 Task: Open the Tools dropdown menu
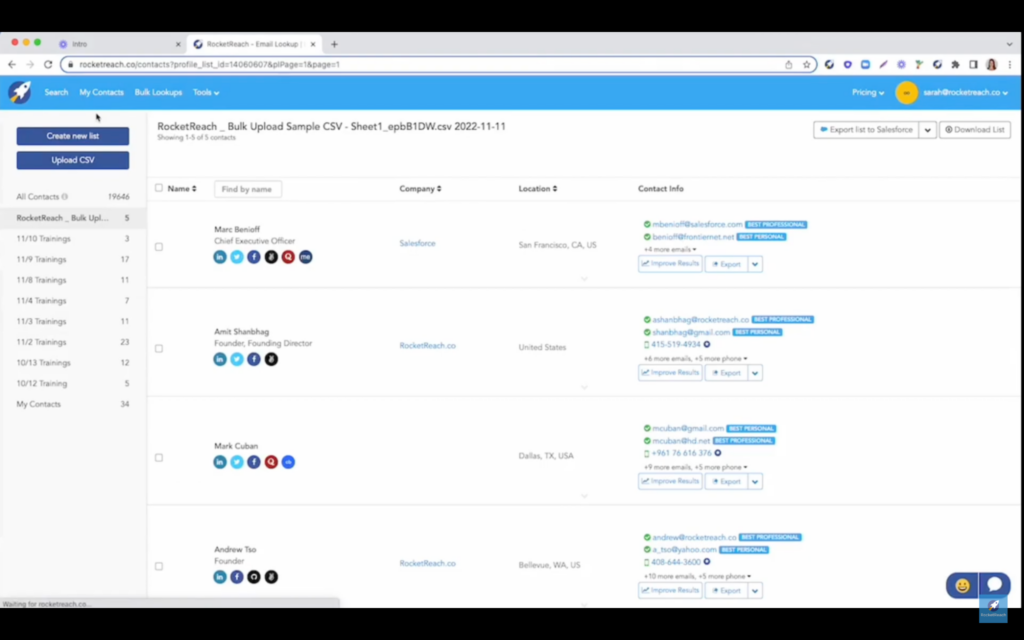click(205, 92)
